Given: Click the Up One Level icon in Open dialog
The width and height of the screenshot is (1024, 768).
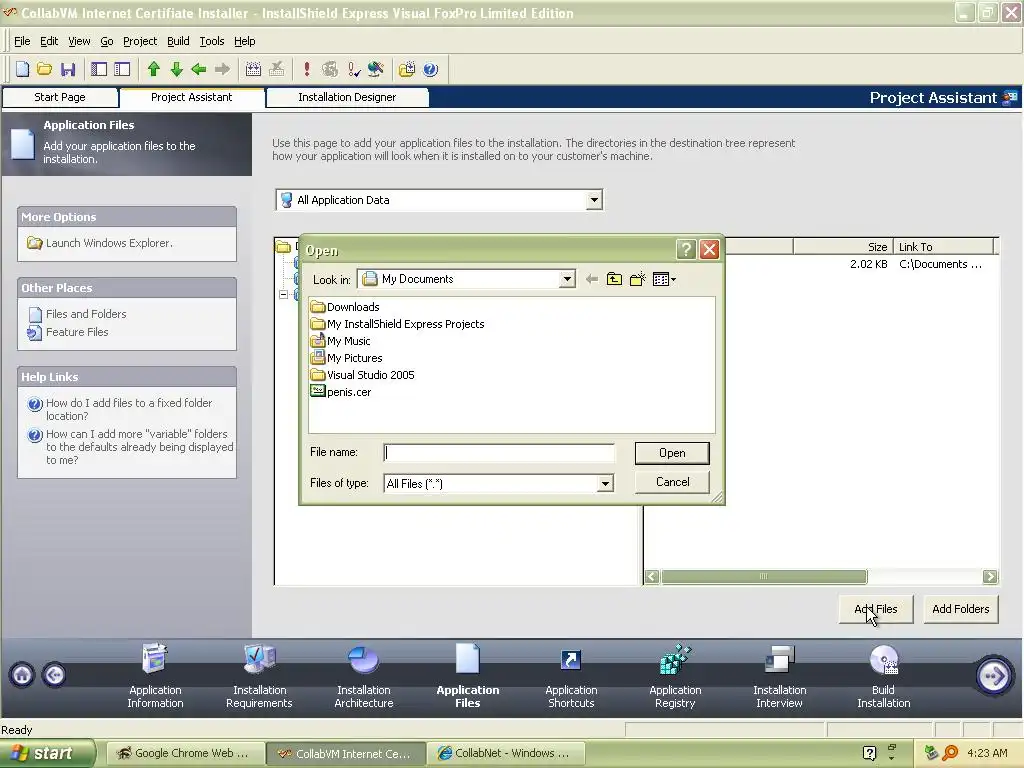Looking at the screenshot, I should (x=614, y=280).
